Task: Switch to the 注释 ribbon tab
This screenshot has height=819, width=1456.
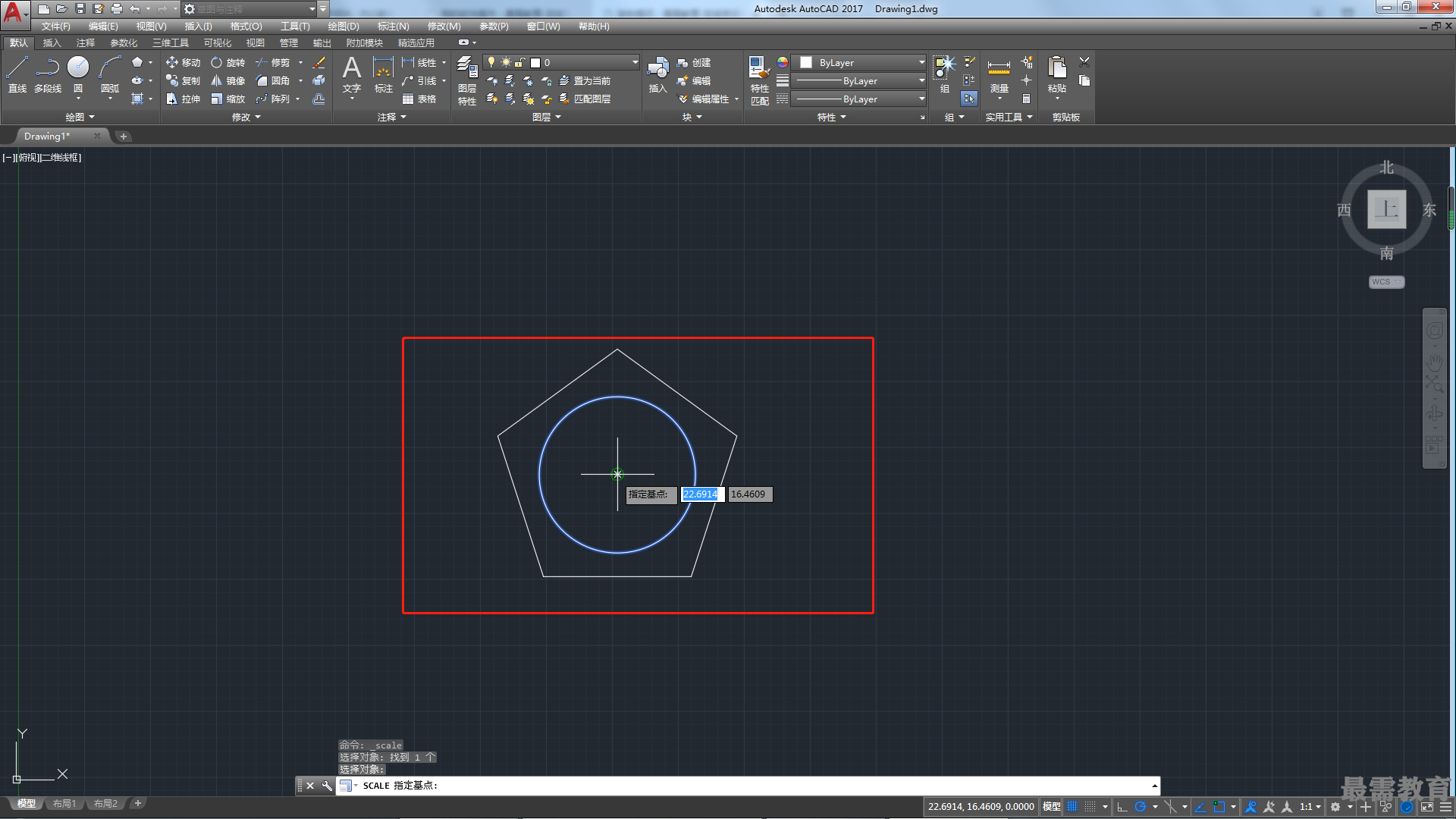Action: 86,43
